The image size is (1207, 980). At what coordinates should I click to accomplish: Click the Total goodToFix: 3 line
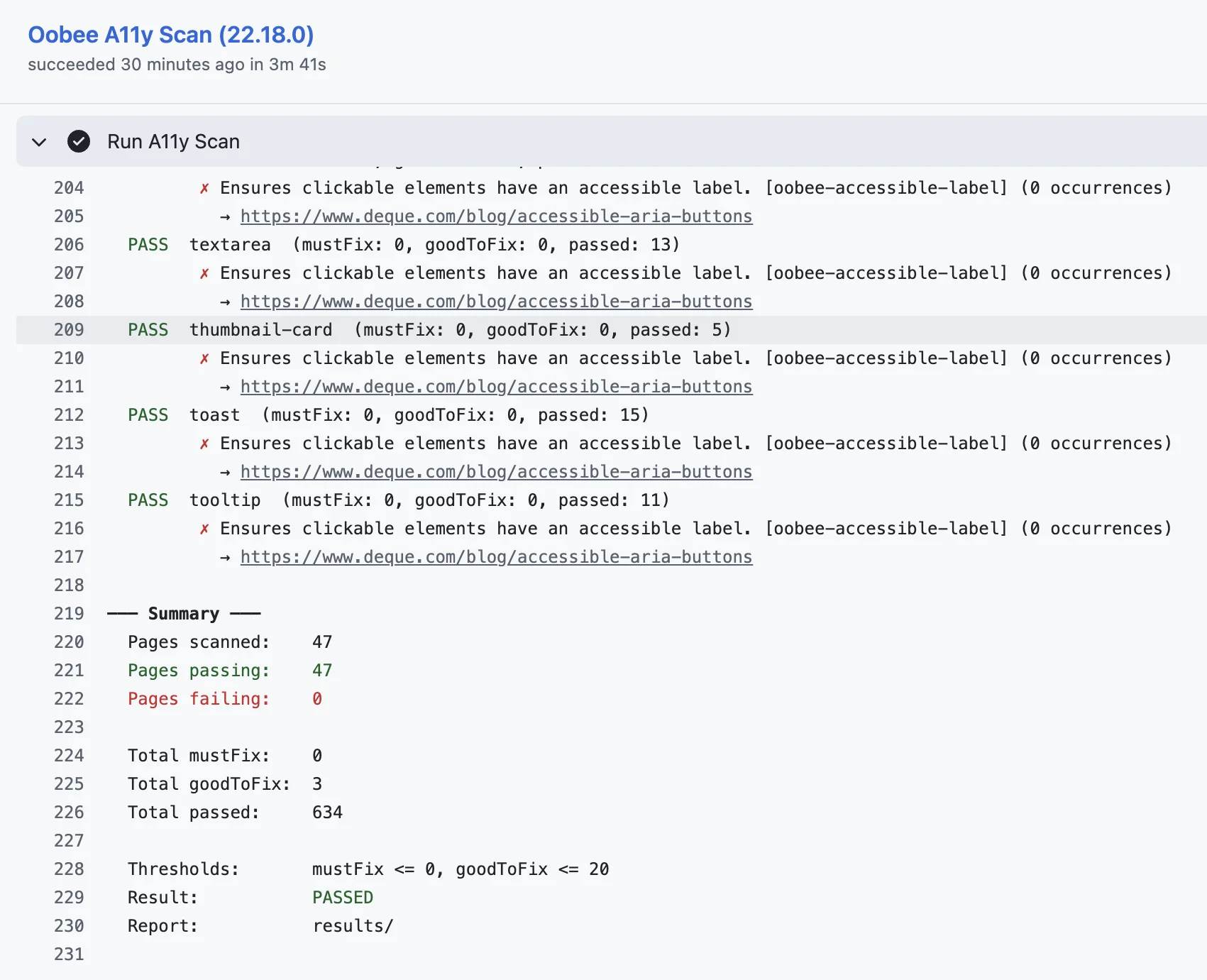(225, 784)
